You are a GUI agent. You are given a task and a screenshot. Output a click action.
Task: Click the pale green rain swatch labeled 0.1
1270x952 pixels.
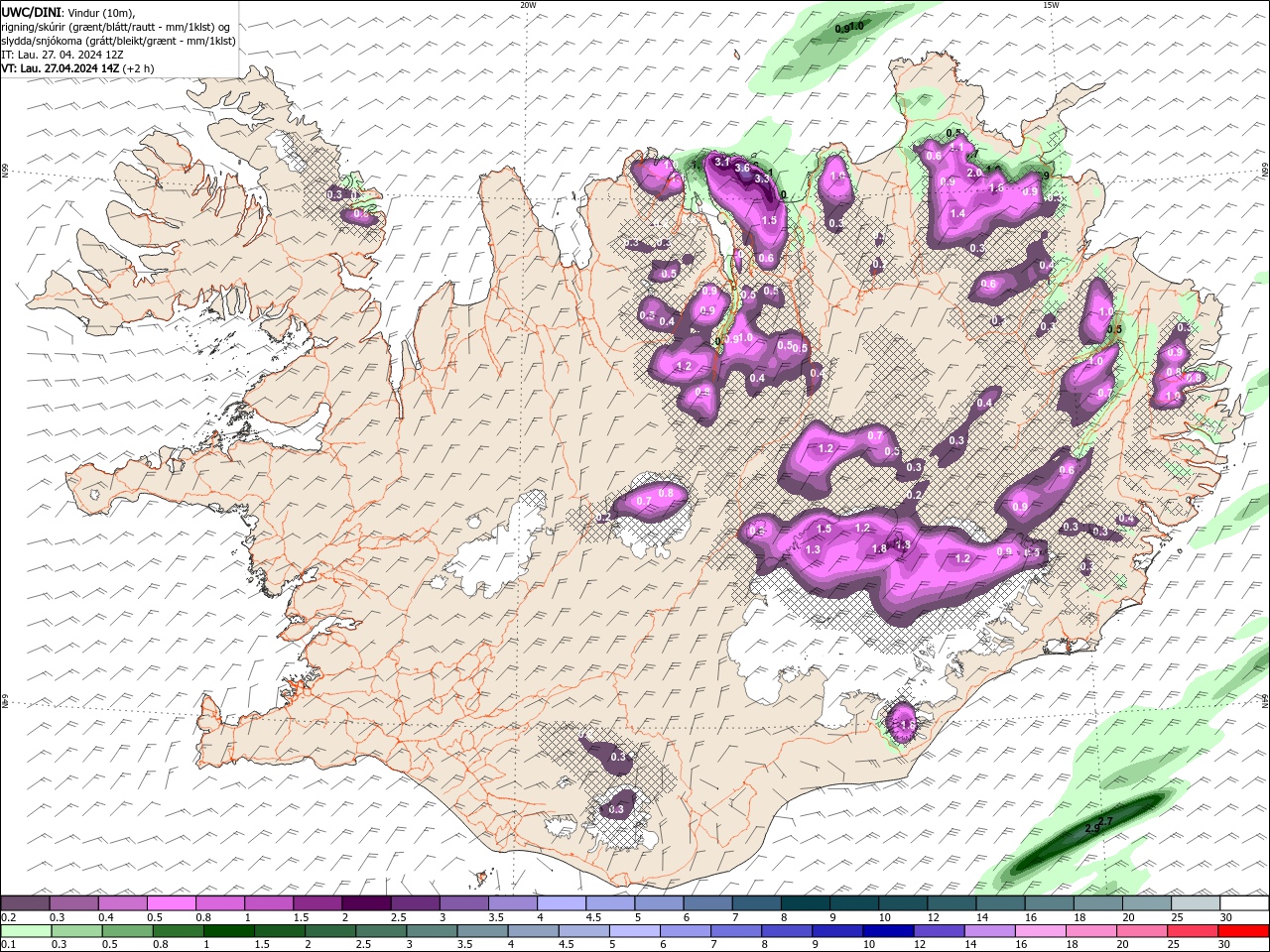[x=25, y=931]
